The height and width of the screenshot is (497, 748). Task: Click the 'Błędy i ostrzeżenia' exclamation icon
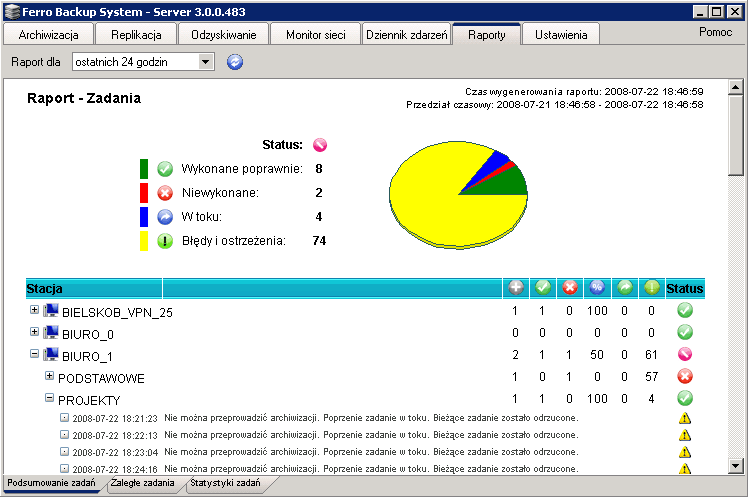coord(166,240)
